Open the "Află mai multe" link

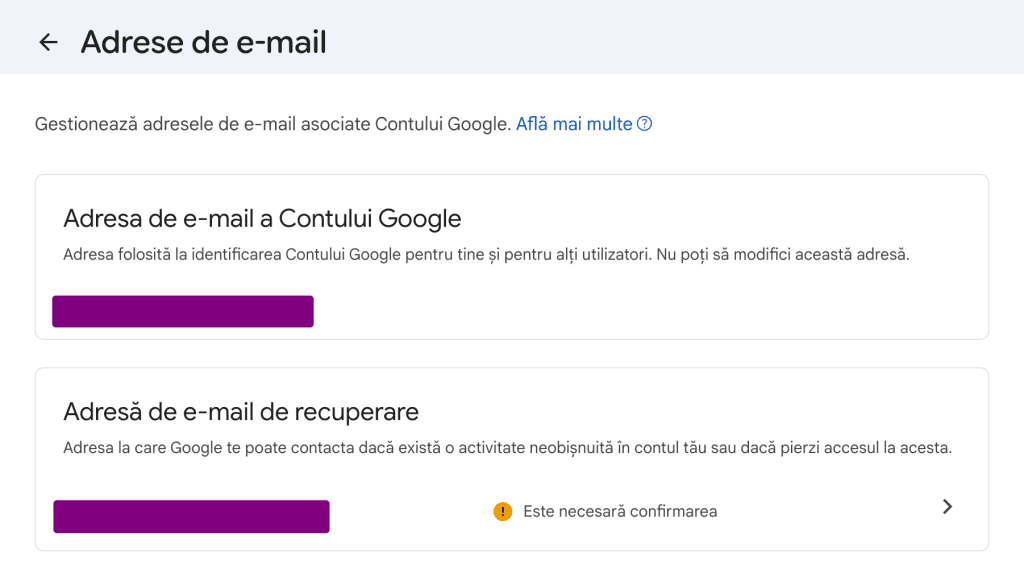[x=574, y=124]
